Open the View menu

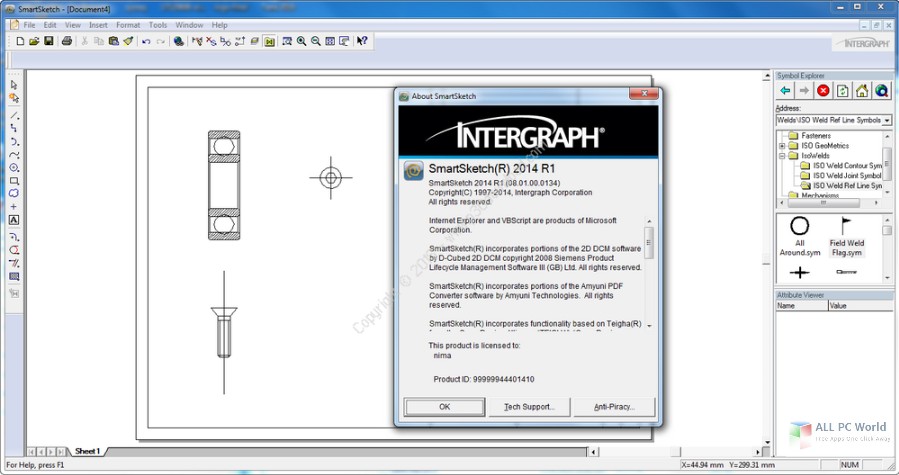click(x=73, y=25)
